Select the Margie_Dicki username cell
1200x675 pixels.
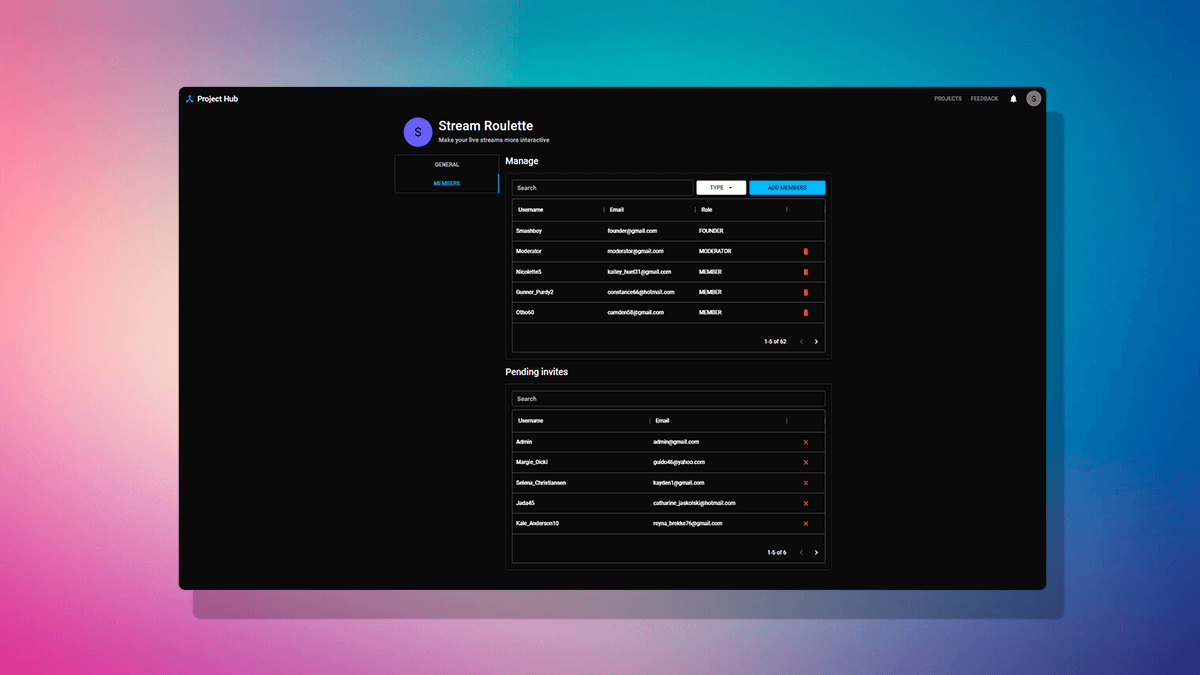pos(532,462)
